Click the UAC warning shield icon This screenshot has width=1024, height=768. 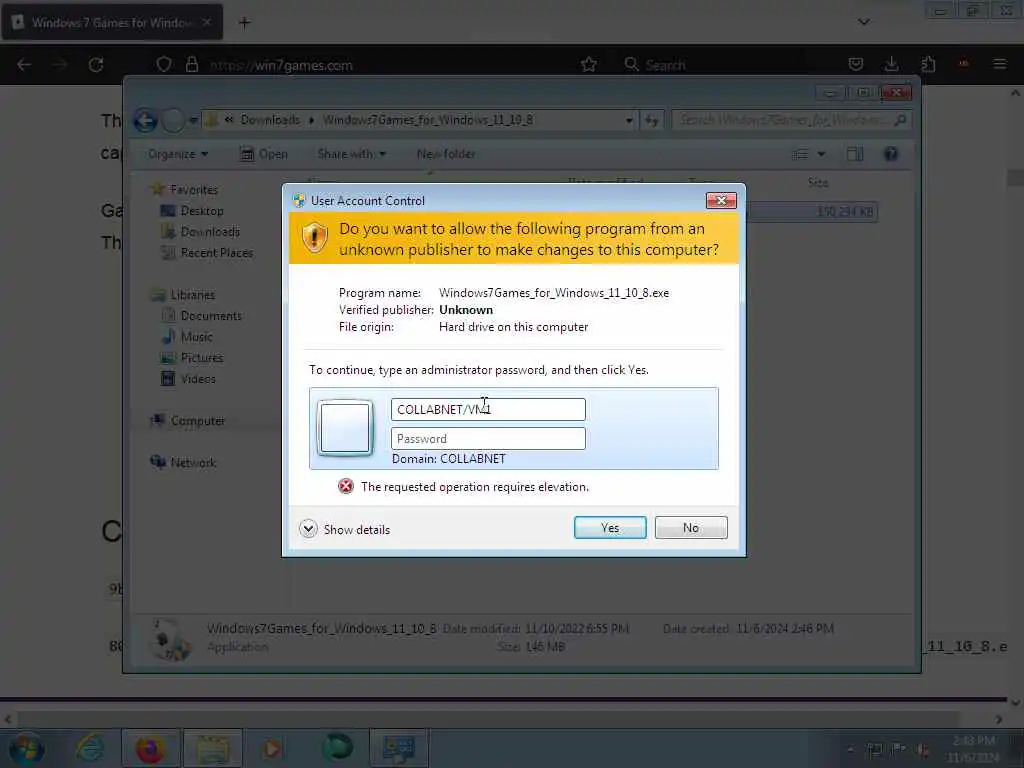point(314,237)
